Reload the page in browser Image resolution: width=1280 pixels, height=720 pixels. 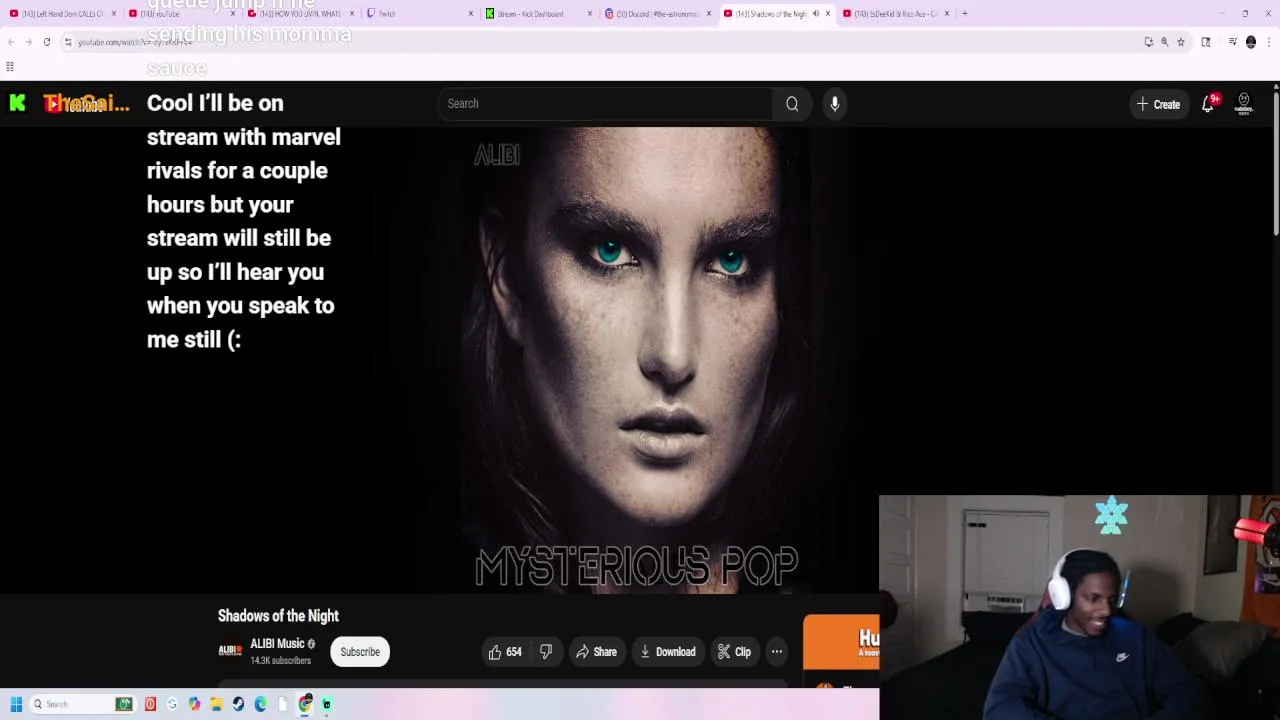46,42
